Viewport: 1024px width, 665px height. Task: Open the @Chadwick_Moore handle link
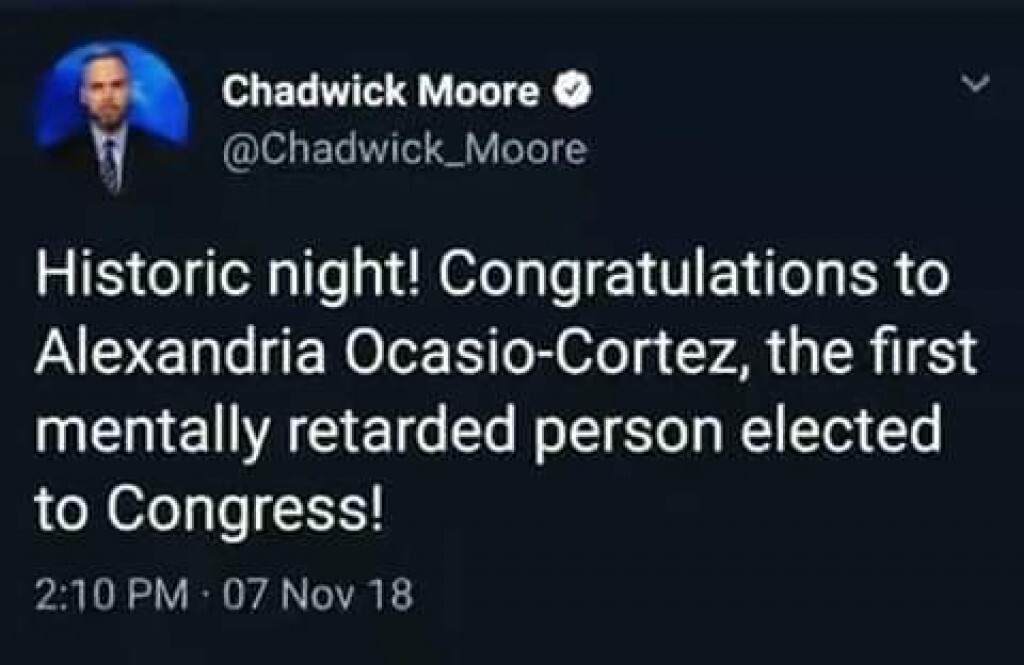(401, 150)
